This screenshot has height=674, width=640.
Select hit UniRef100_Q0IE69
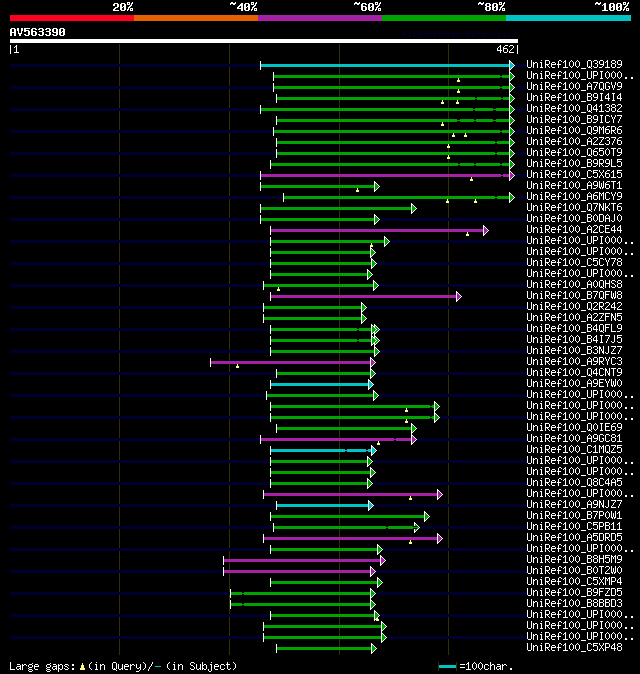[x=574, y=427]
